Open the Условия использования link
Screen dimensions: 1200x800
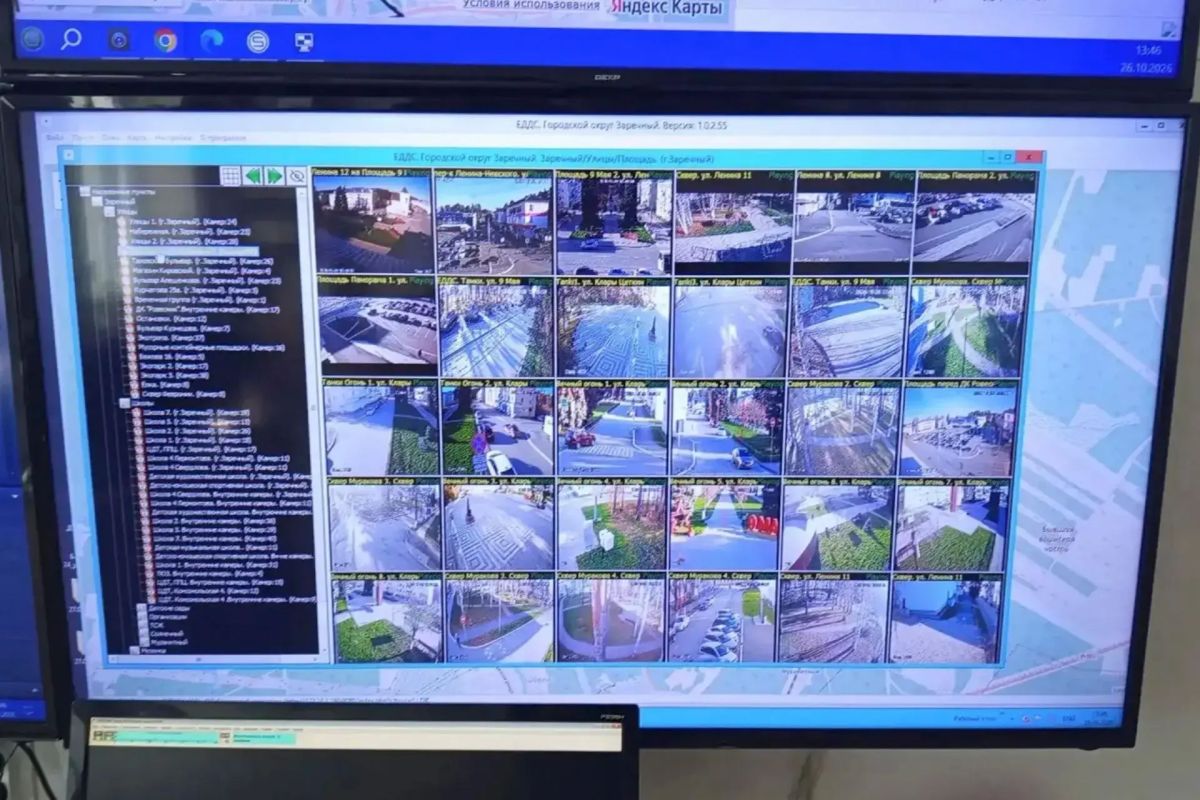click(531, 5)
